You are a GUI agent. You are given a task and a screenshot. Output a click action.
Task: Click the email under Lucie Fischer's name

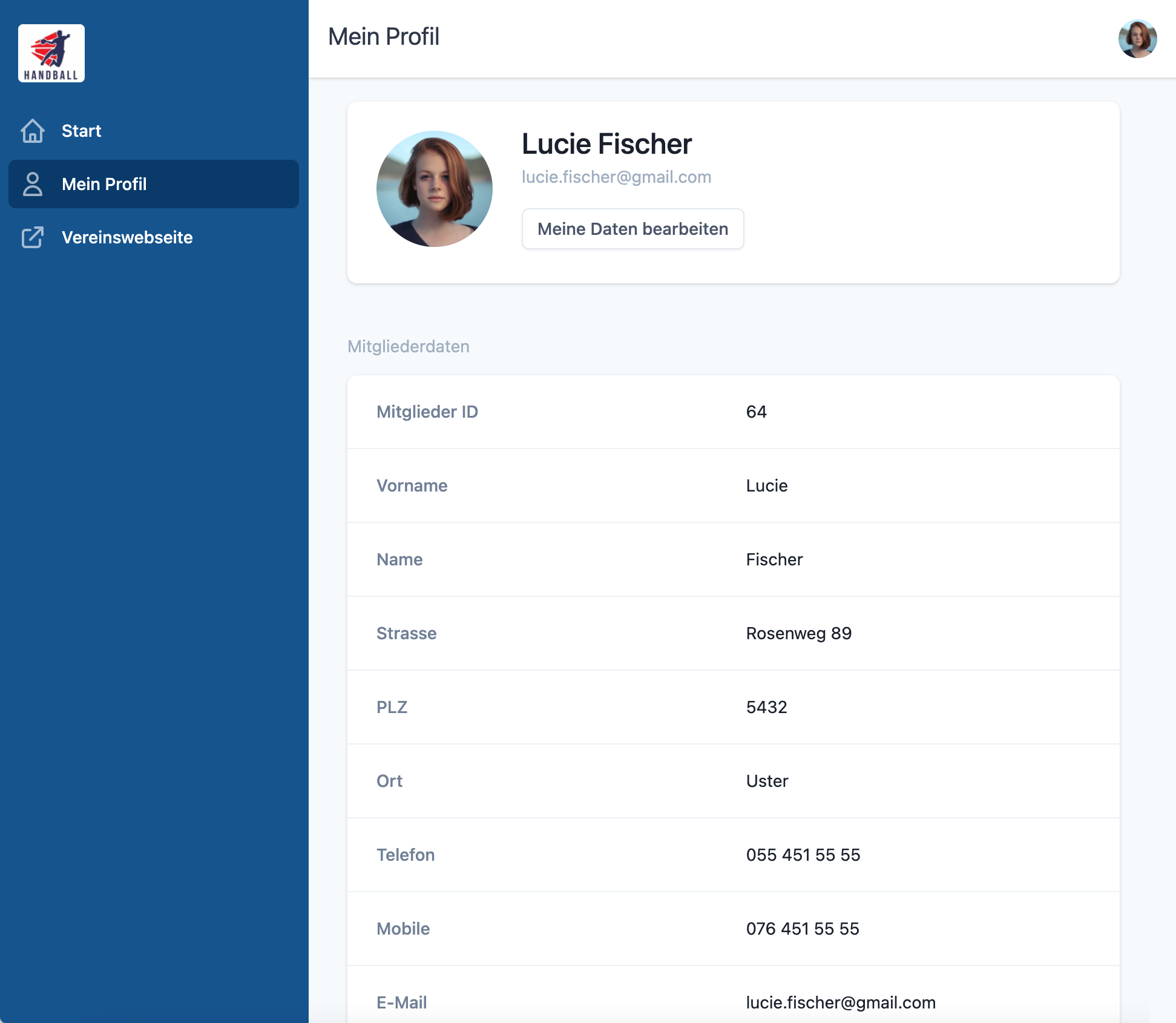616,177
